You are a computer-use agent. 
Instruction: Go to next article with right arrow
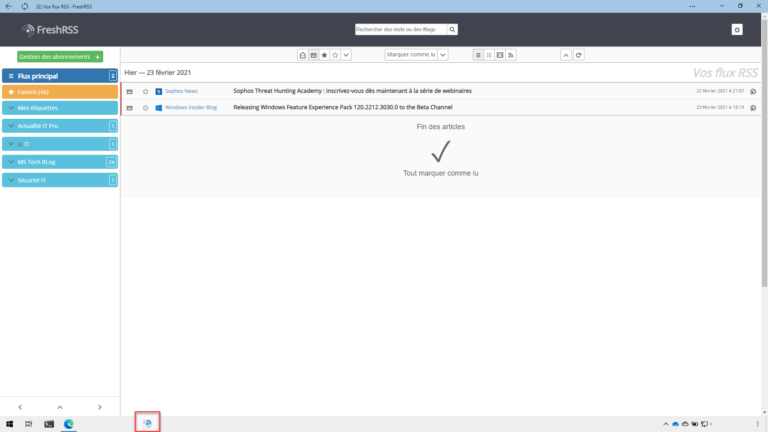tap(99, 407)
